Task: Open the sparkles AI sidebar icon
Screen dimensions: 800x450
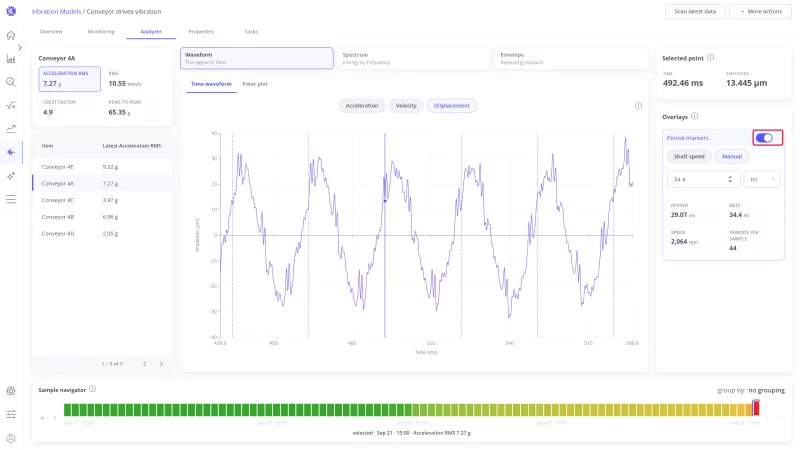Action: [11, 176]
